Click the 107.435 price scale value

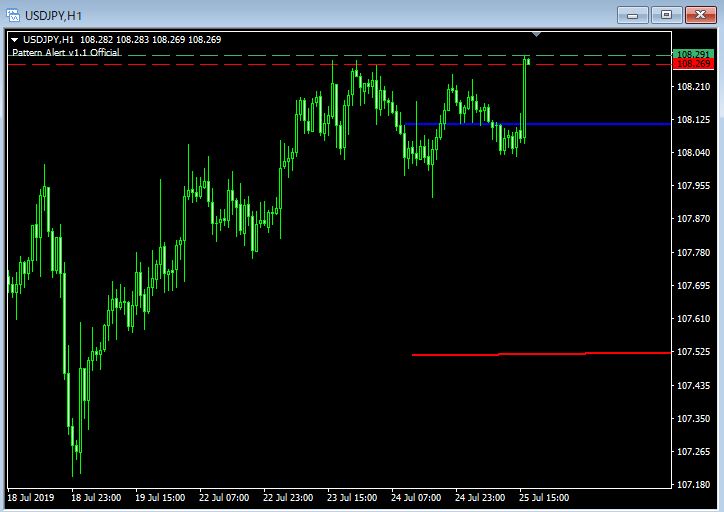tap(693, 386)
